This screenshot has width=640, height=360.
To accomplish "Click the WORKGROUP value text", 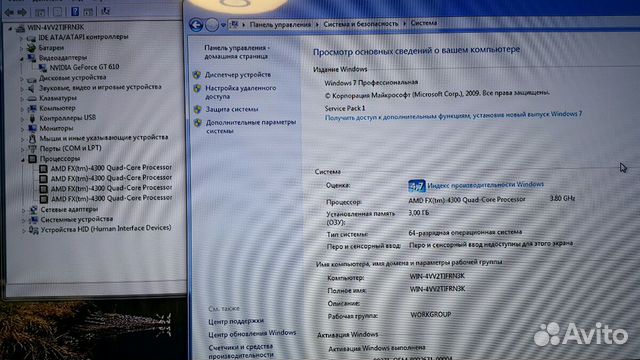I will (431, 315).
